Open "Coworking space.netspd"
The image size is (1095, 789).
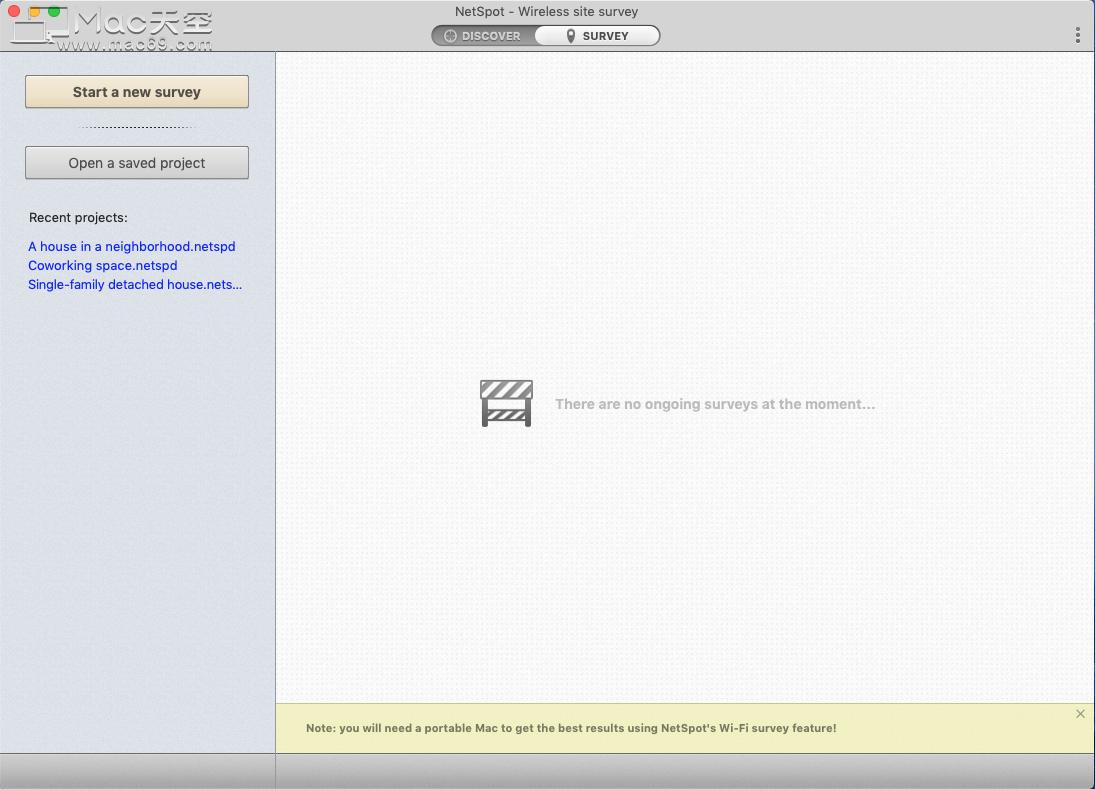tap(103, 265)
